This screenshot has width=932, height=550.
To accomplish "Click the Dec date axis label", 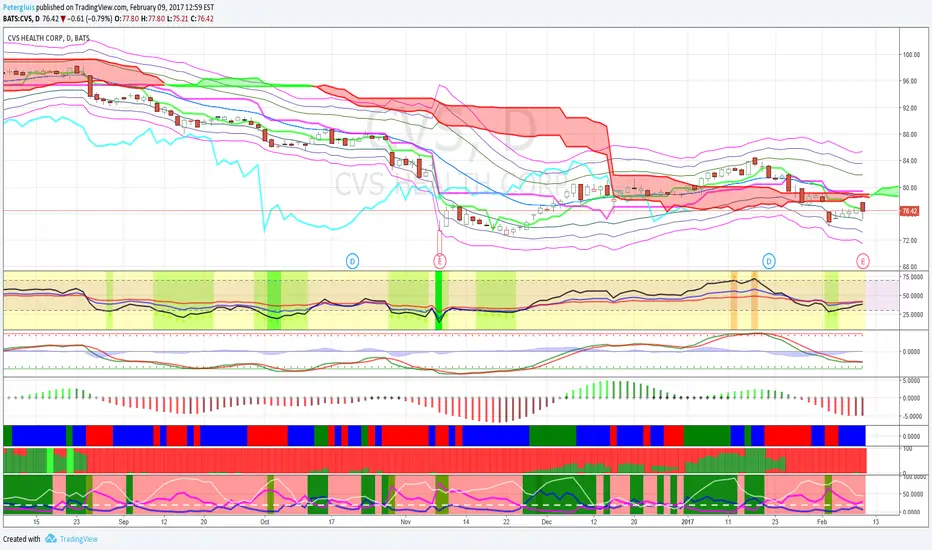I will [x=547, y=522].
